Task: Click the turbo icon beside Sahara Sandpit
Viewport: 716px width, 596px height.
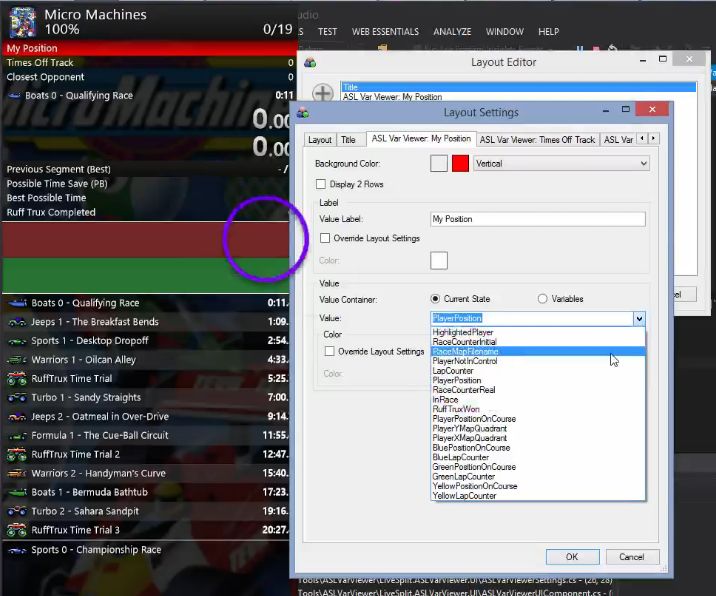Action: point(17,511)
